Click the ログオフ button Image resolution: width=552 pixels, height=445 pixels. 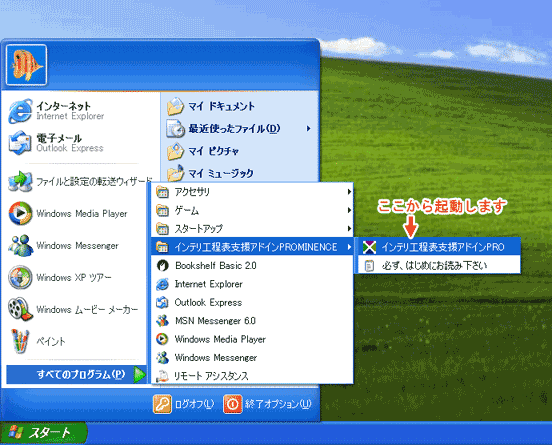tap(184, 404)
